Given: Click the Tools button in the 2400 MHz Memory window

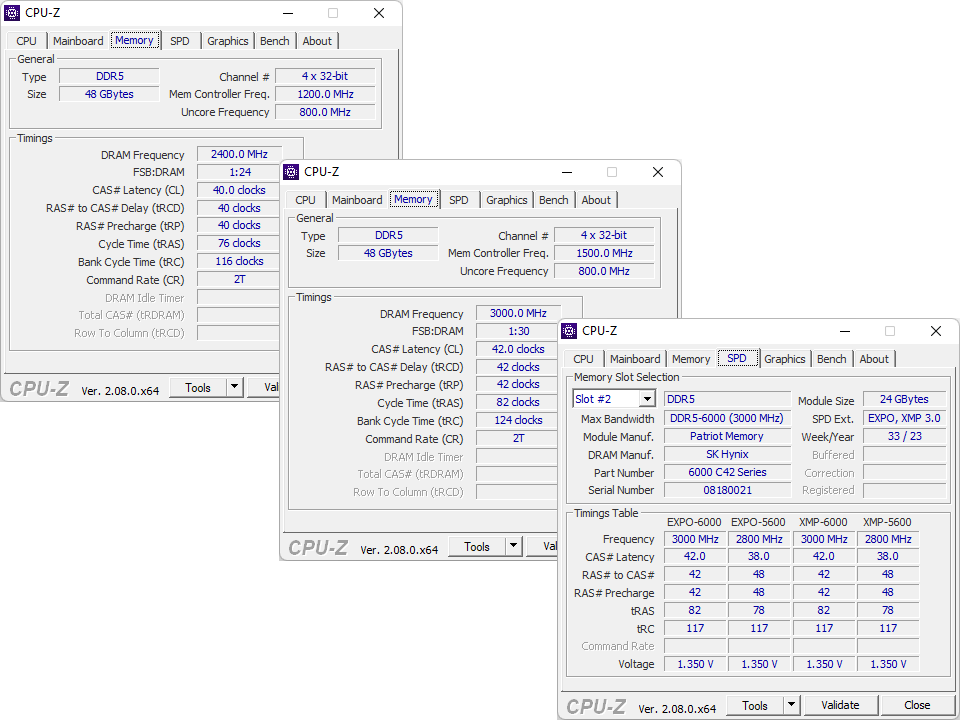Looking at the screenshot, I should (x=198, y=387).
